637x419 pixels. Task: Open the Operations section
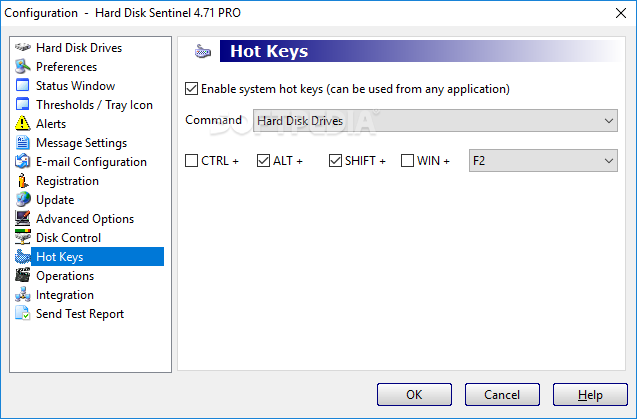pyautogui.click(x=65, y=276)
